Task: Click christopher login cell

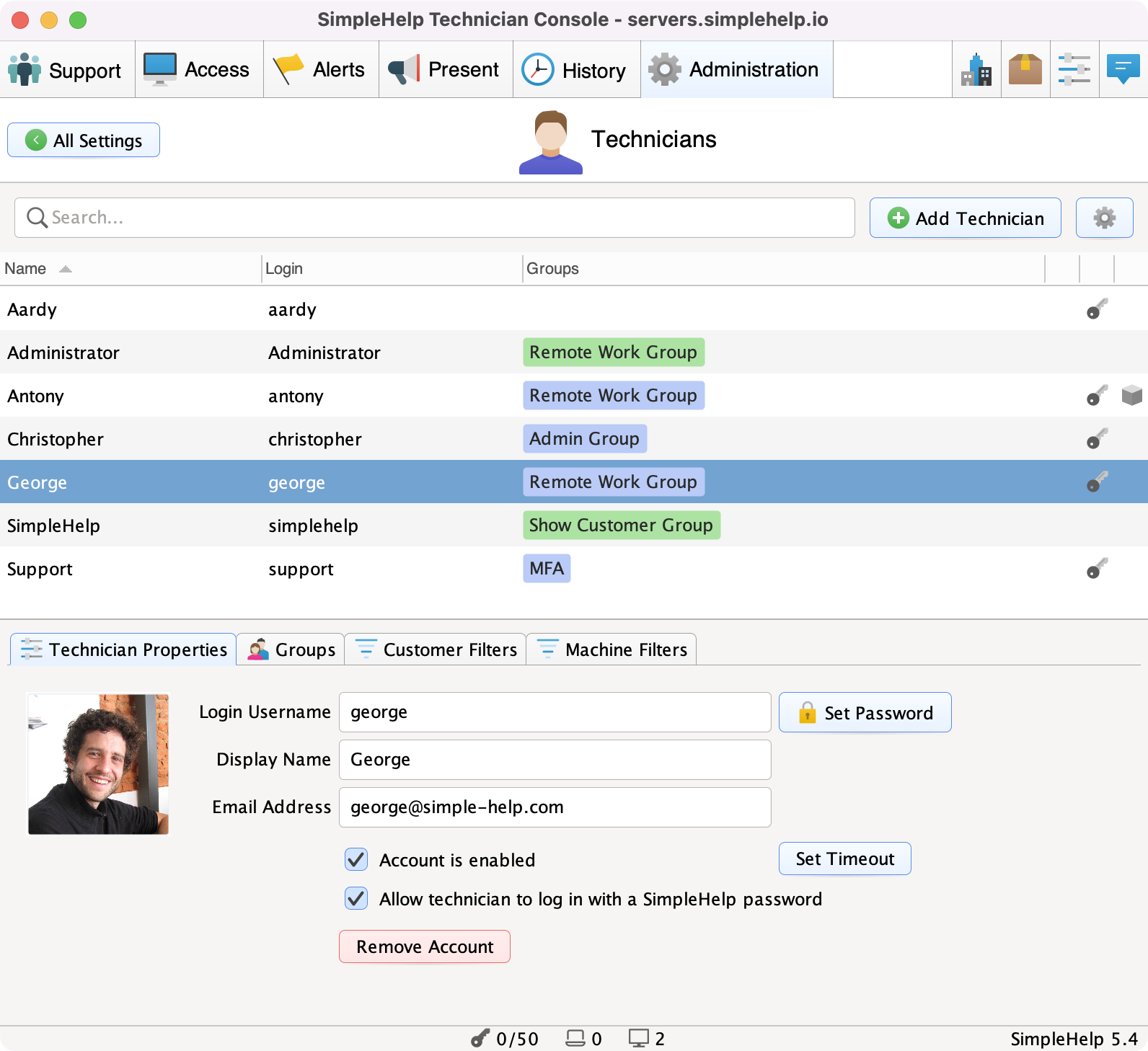Action: [x=315, y=440]
